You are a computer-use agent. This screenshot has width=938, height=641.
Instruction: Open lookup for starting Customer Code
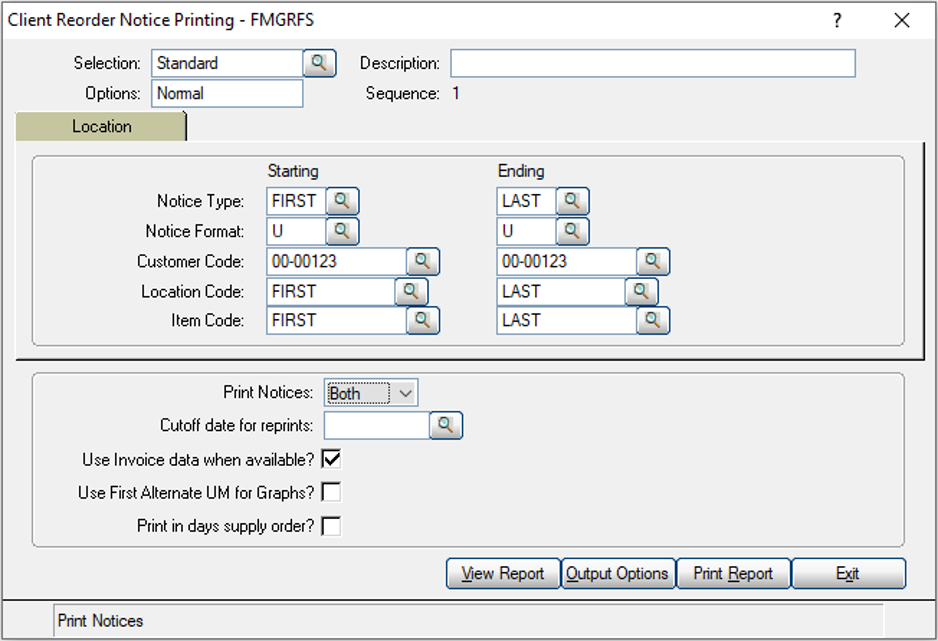tap(423, 261)
